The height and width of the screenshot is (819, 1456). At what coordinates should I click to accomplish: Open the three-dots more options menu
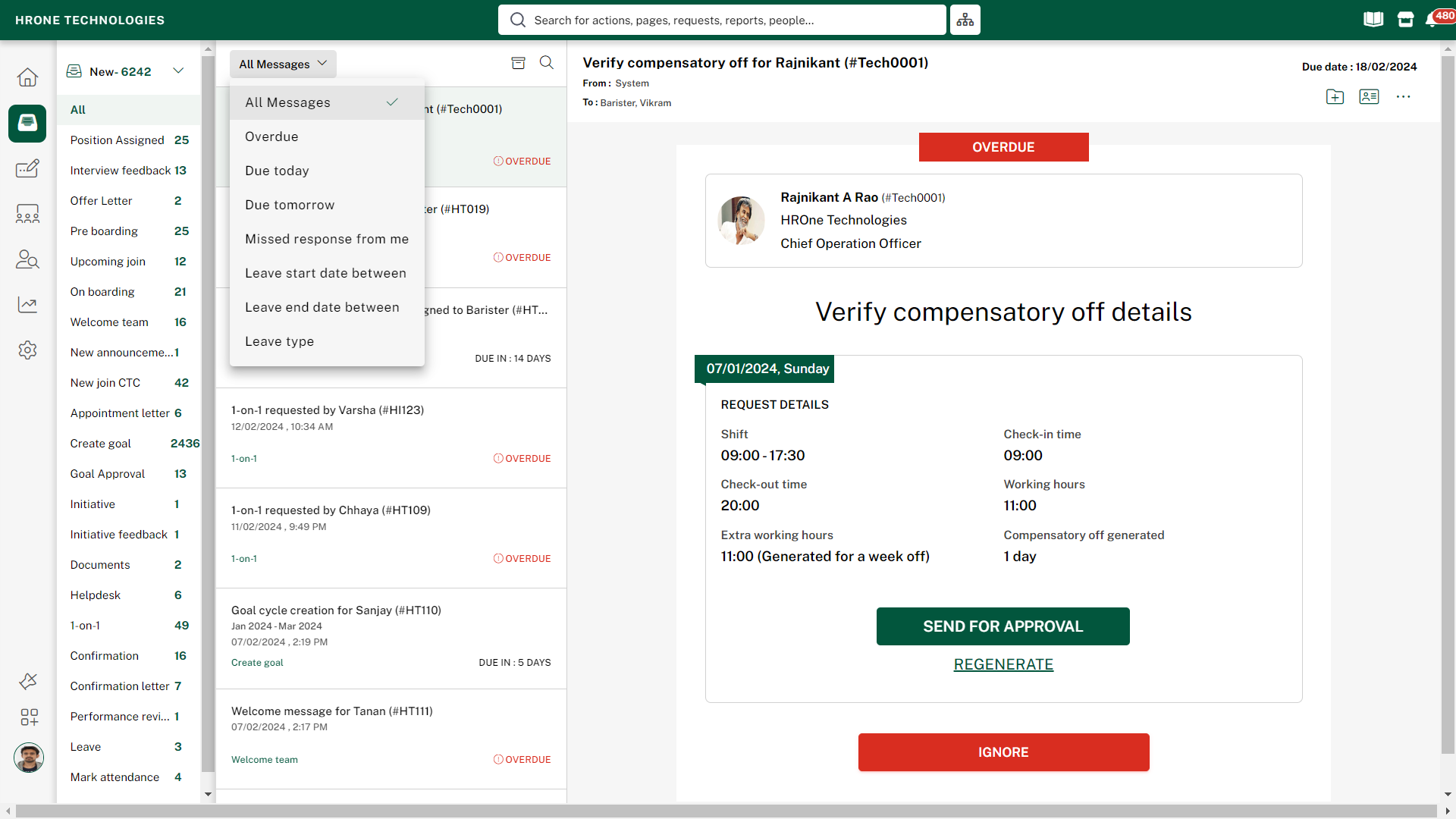tap(1403, 96)
